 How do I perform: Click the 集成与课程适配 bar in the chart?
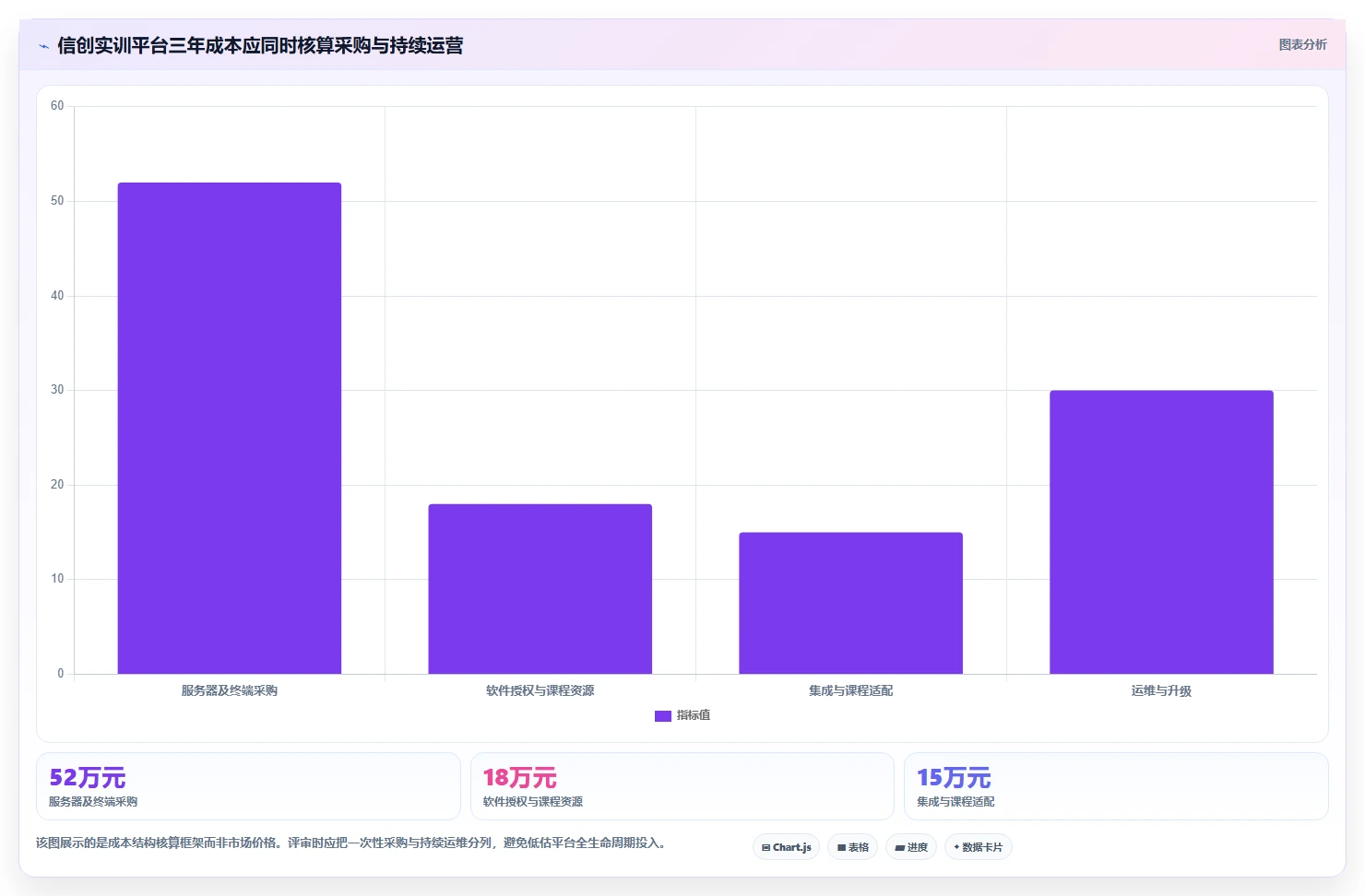coord(850,603)
